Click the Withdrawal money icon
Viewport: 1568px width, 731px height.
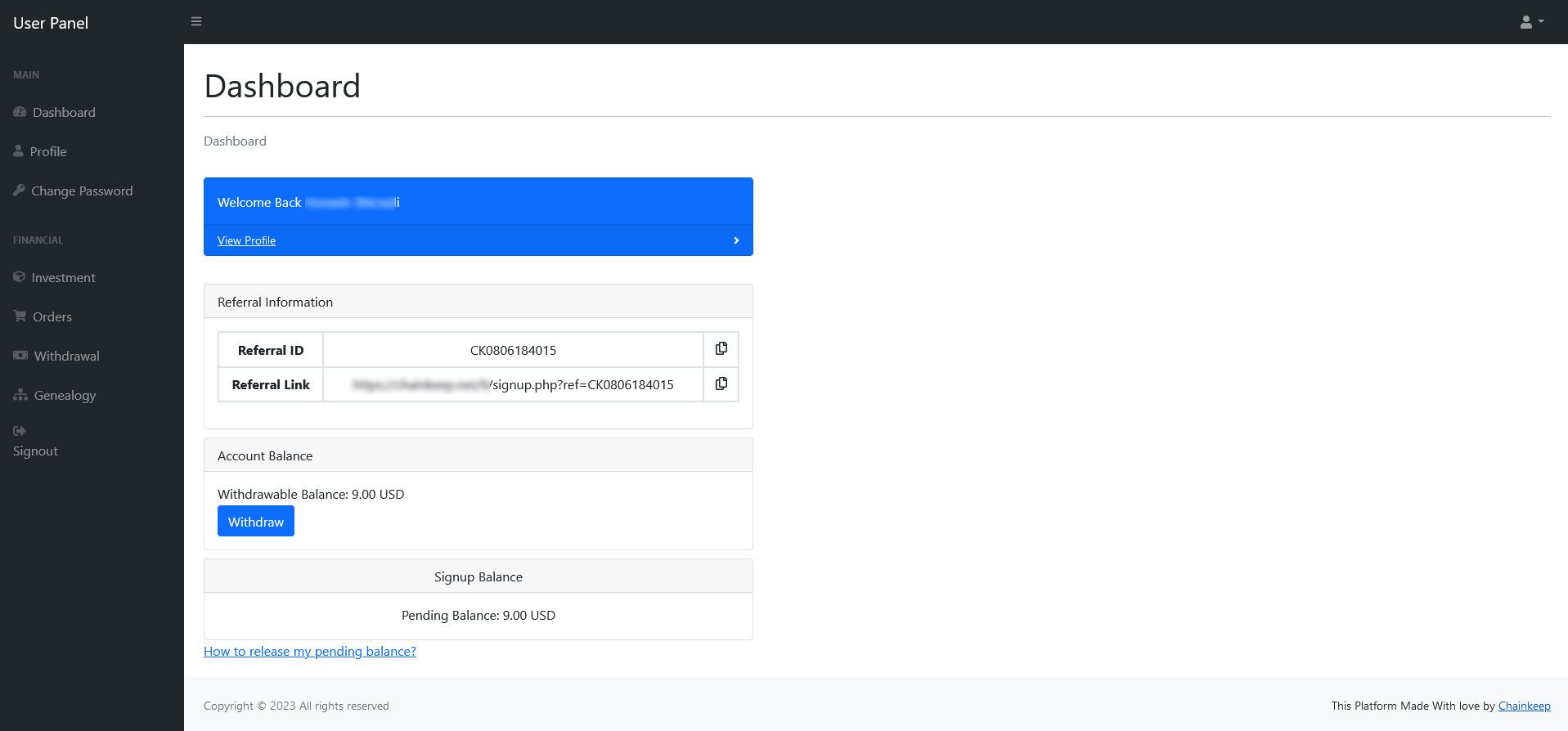pos(20,356)
